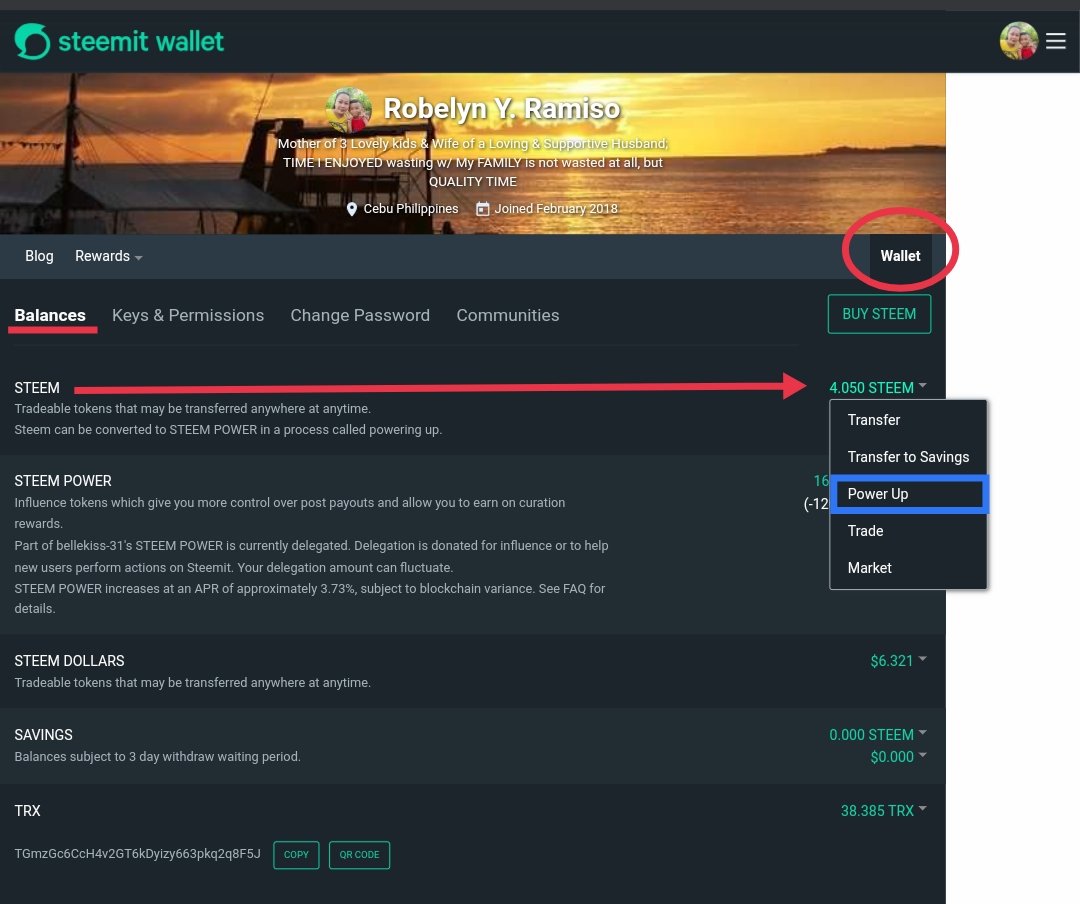Click the Robelyn Y. Ramiso profile name
Viewport: 1080px width, 904px height.
pyautogui.click(x=502, y=109)
